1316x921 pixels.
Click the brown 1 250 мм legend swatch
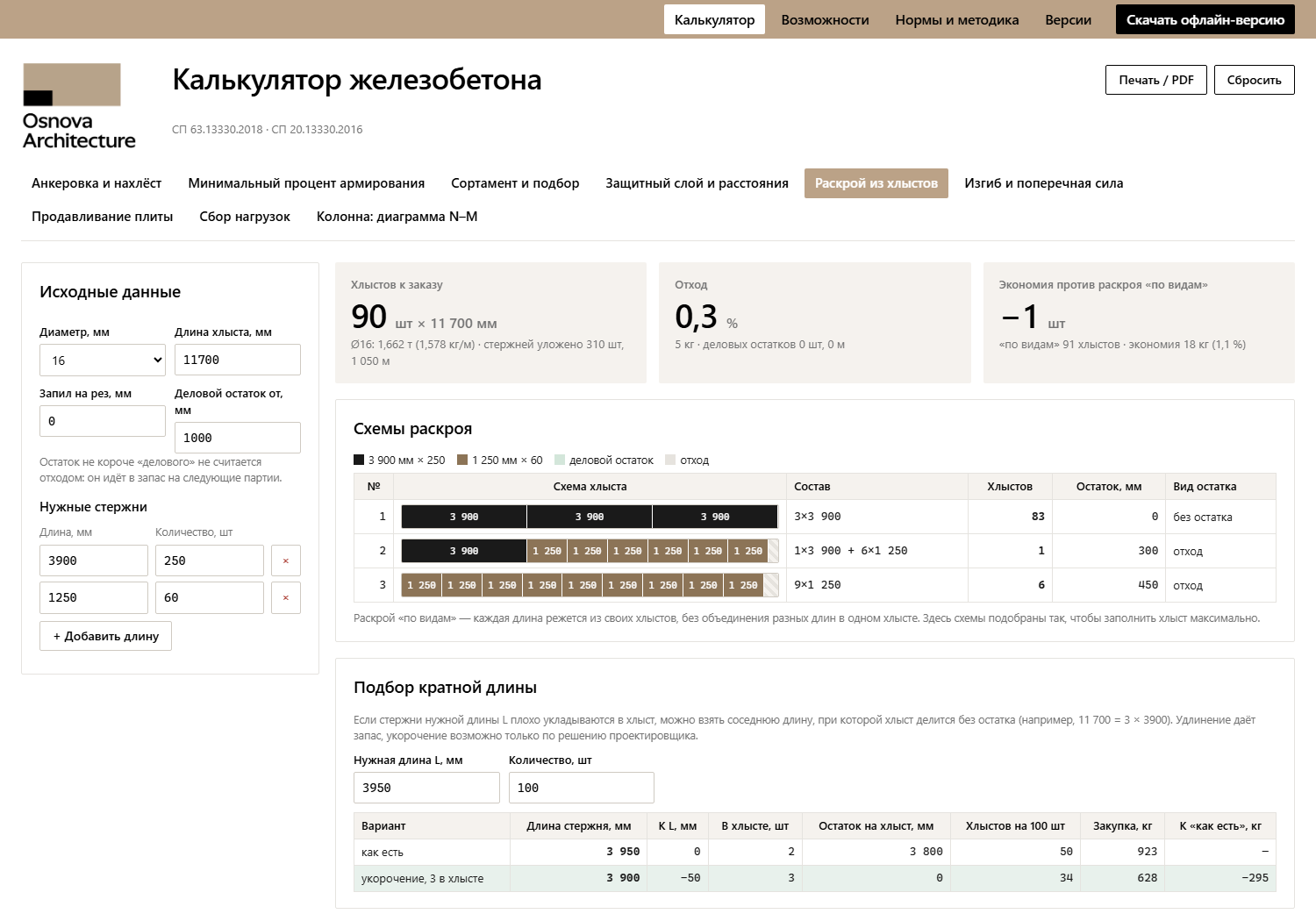pos(462,460)
